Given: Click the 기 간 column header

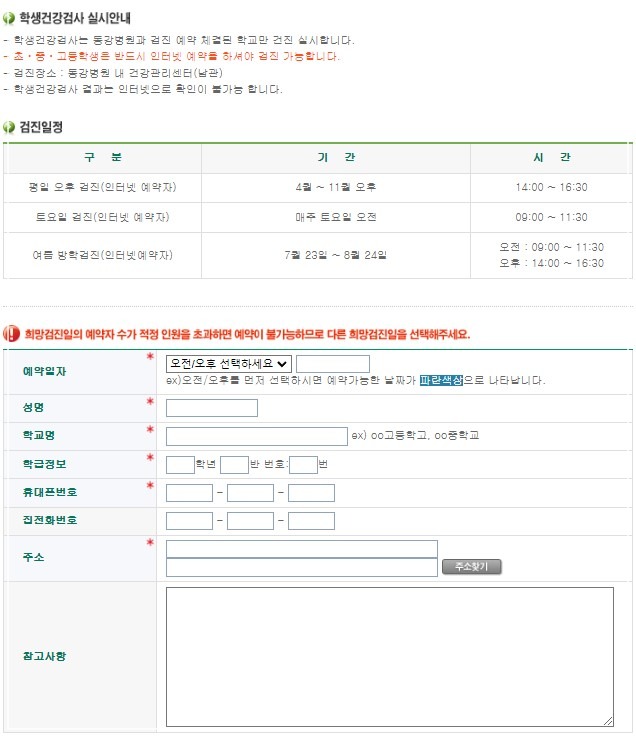Looking at the screenshot, I should click(x=336, y=157).
